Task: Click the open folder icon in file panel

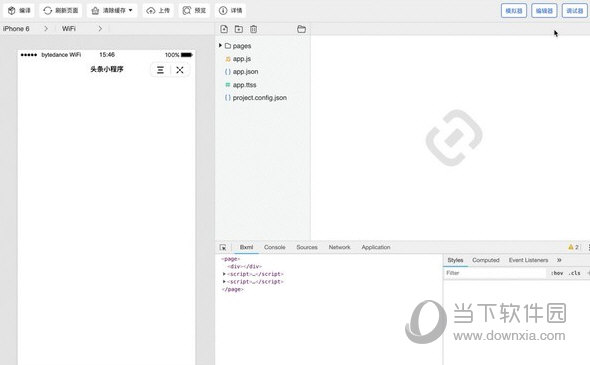Action: coord(301,29)
